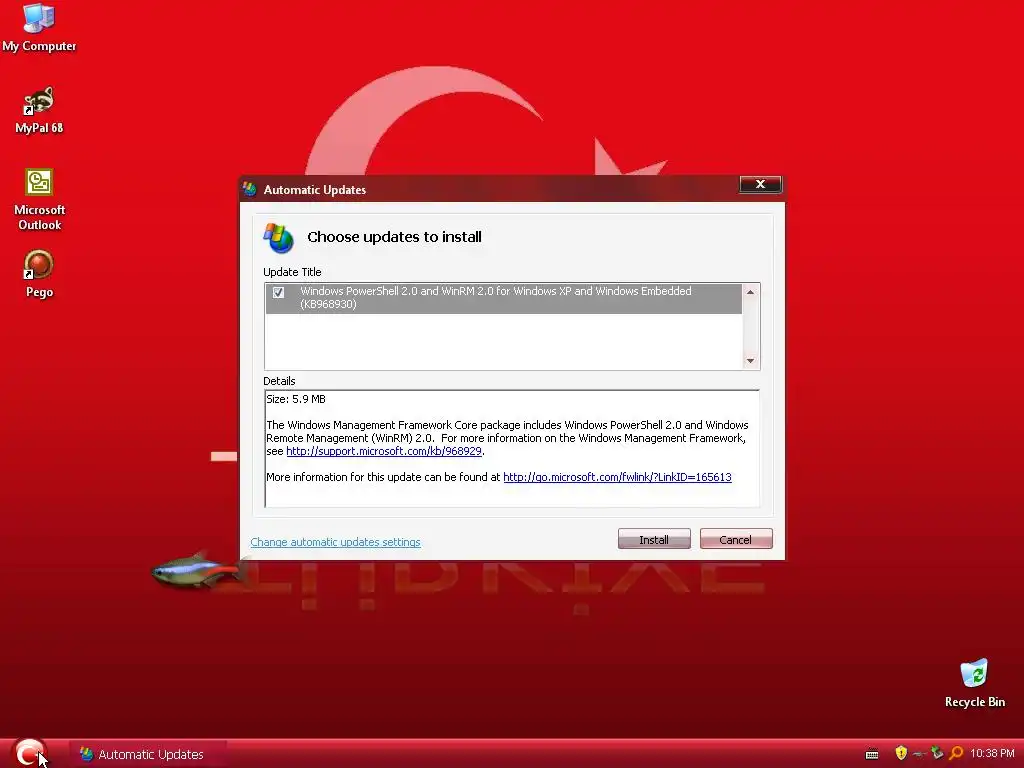
Task: Click the gray network device tray icon
Action: [x=920, y=754]
